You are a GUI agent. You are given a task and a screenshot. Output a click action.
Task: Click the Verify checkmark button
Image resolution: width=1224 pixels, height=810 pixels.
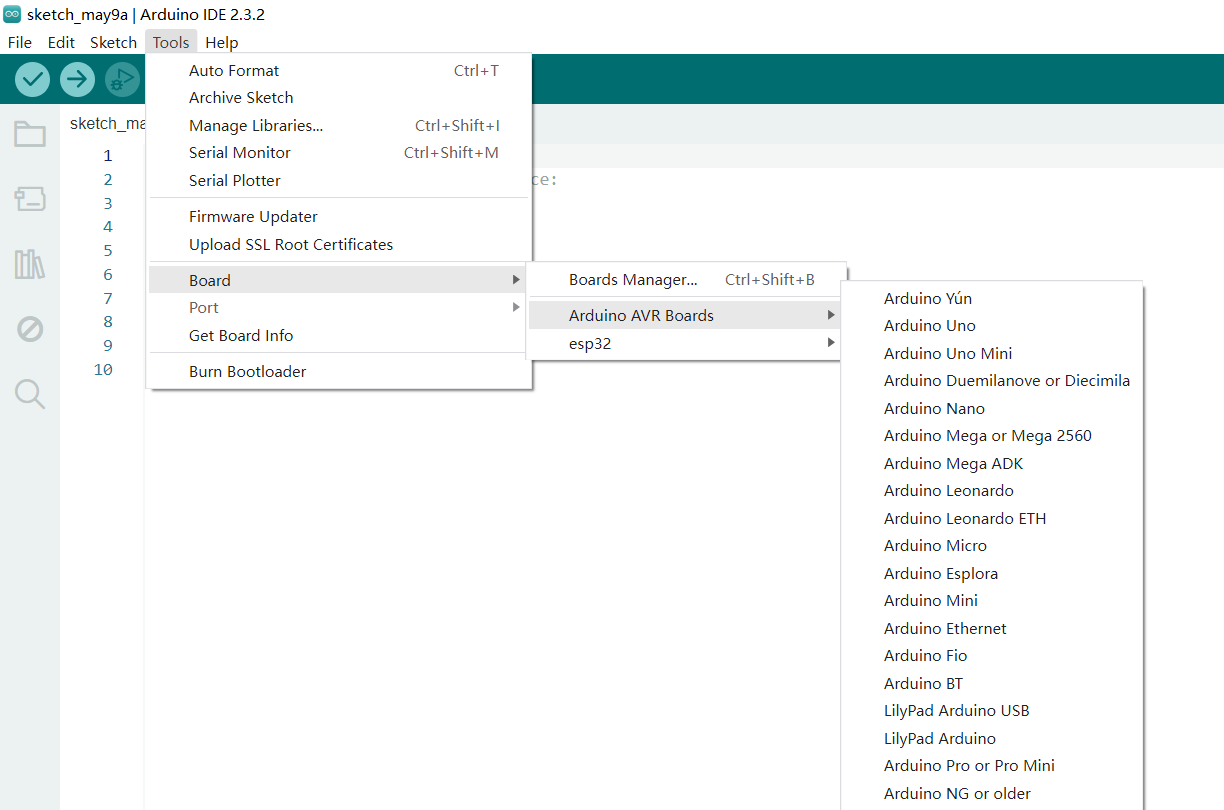[33, 79]
